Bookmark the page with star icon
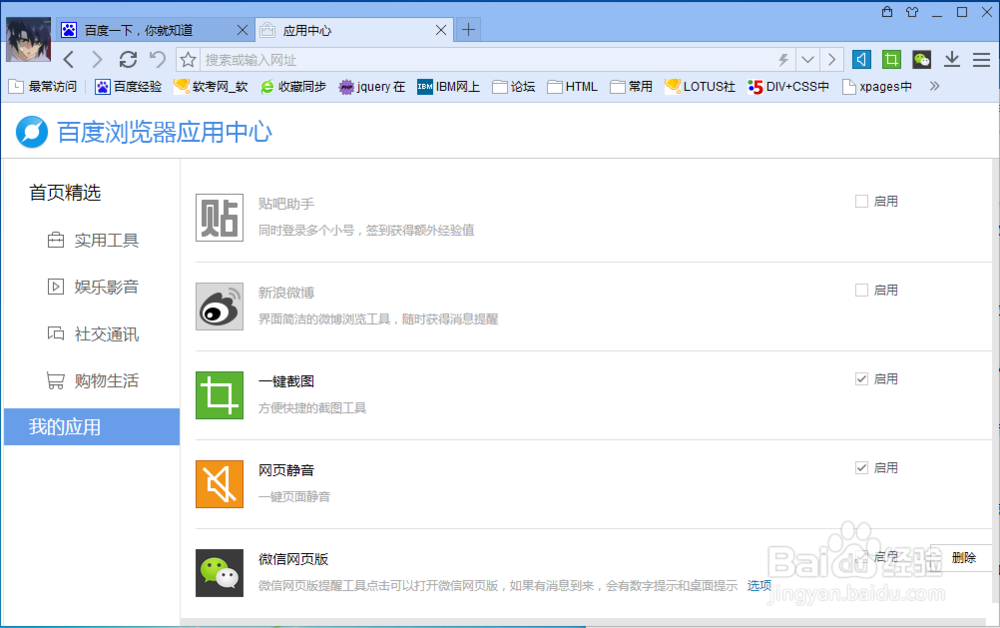The image size is (1000, 628). tap(188, 60)
